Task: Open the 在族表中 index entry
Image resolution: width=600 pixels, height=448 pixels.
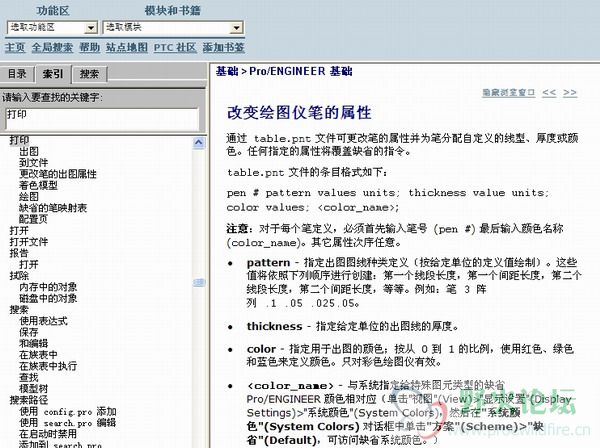Action: [x=38, y=355]
